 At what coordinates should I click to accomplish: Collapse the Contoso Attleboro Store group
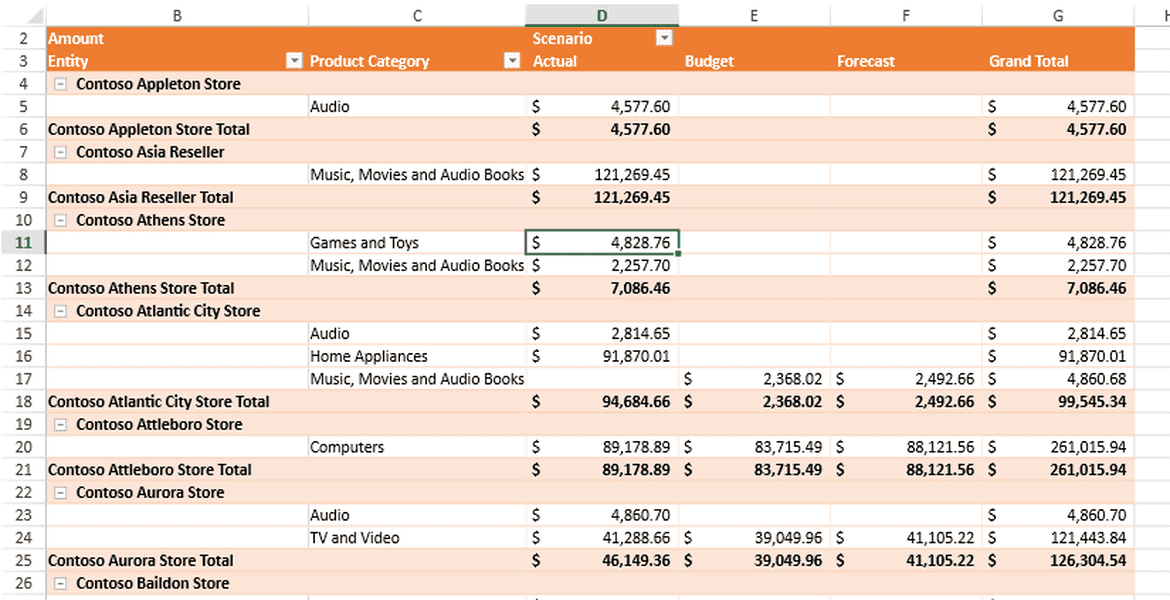[x=61, y=425]
